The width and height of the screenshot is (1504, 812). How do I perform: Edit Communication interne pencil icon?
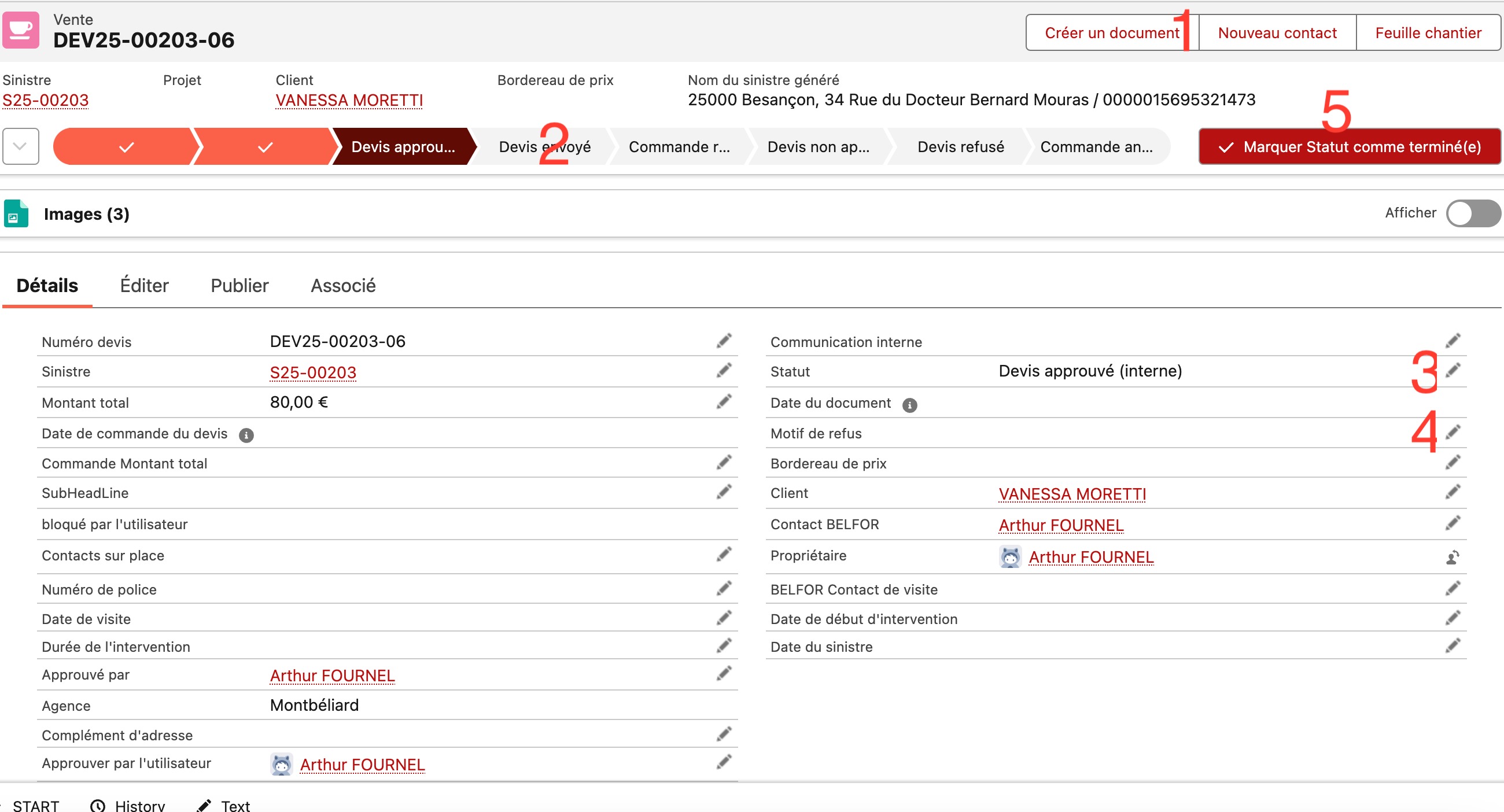pos(1453,341)
